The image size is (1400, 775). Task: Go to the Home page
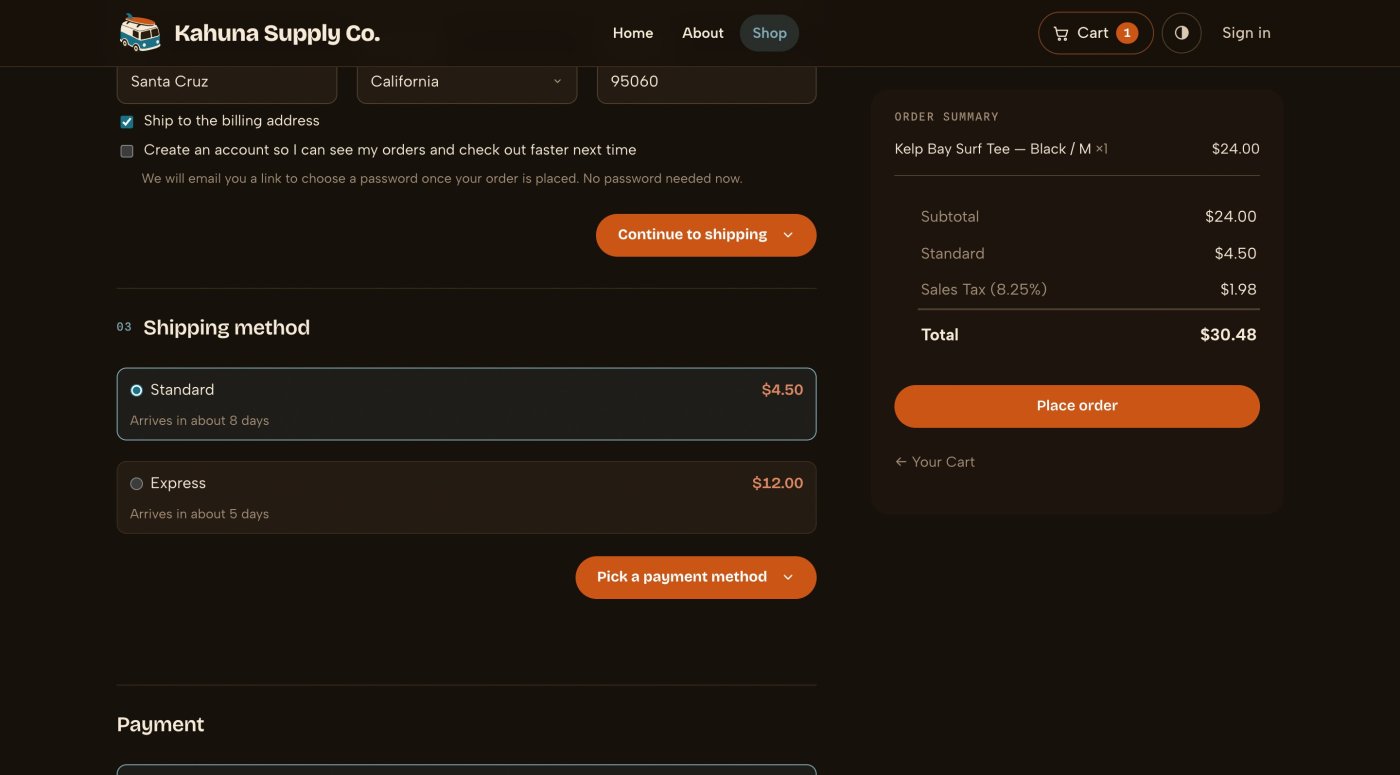point(633,33)
